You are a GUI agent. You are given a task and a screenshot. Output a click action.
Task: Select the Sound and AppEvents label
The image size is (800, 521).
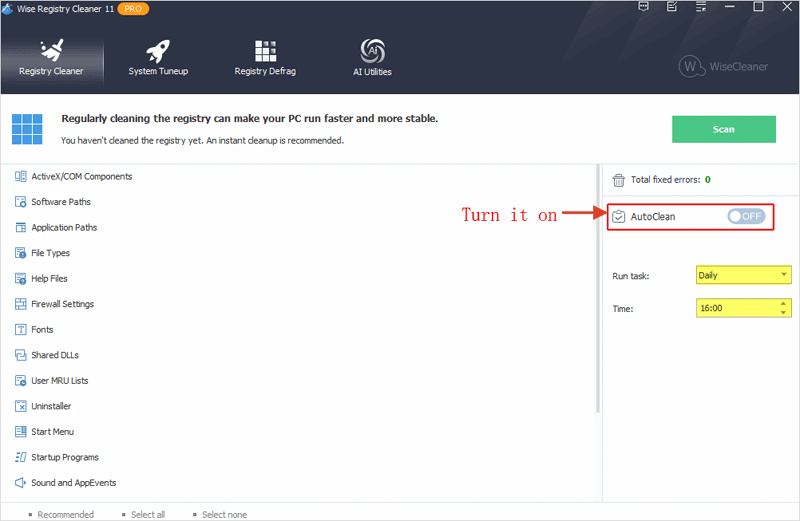[74, 483]
